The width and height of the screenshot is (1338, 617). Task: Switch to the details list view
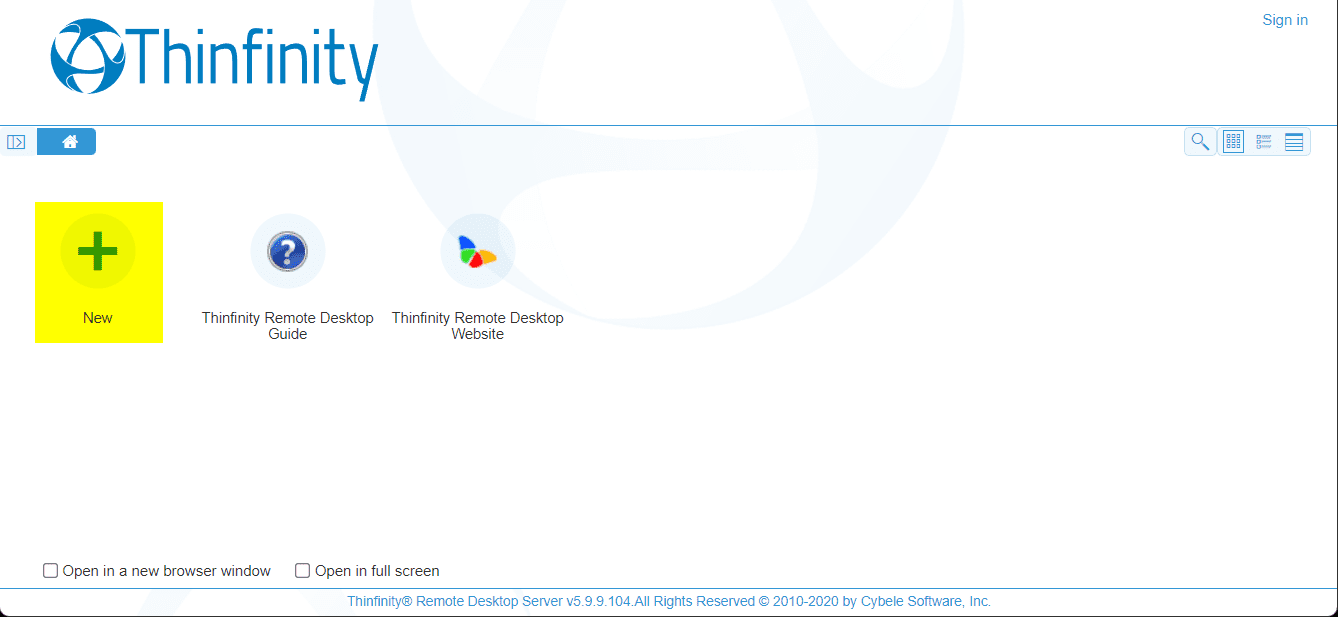tap(1263, 142)
